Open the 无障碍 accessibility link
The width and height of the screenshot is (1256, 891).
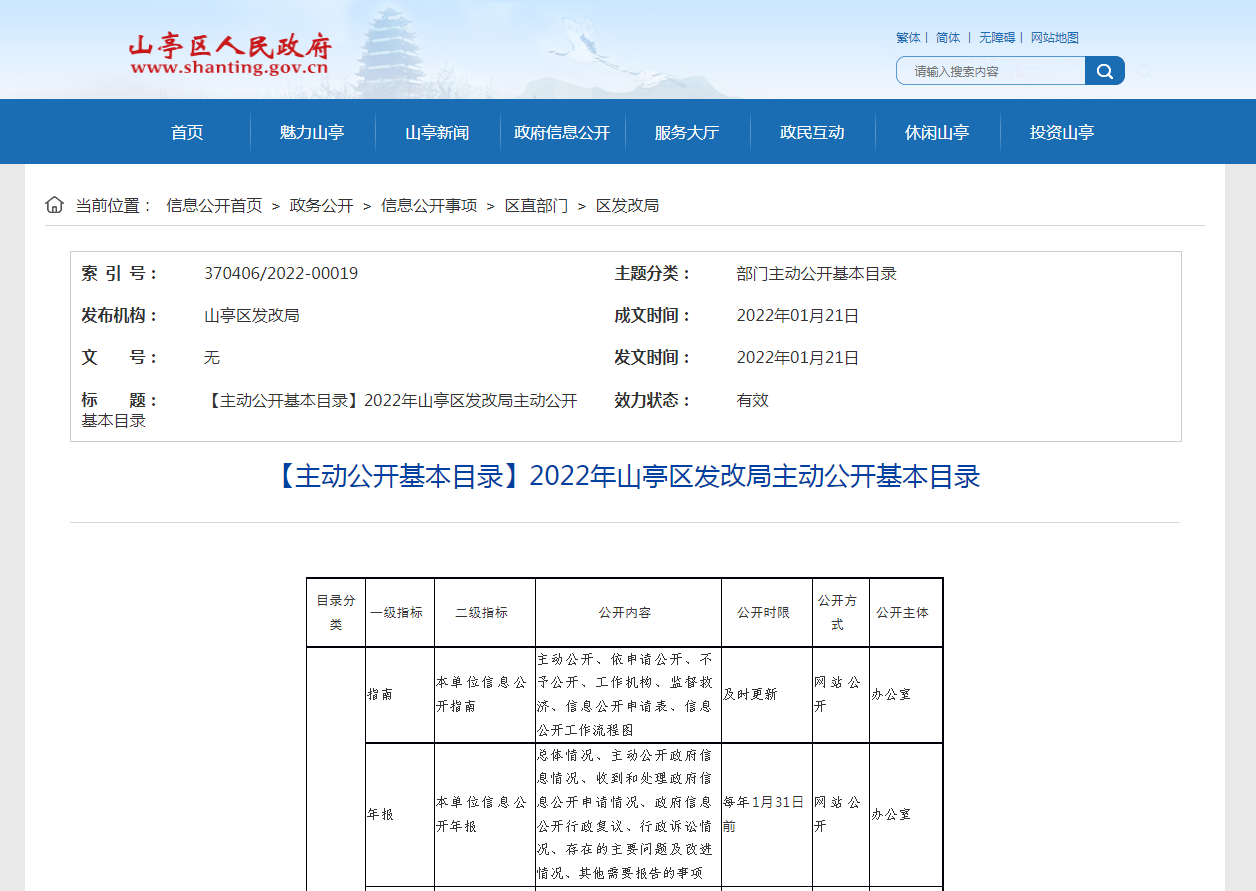(x=997, y=38)
